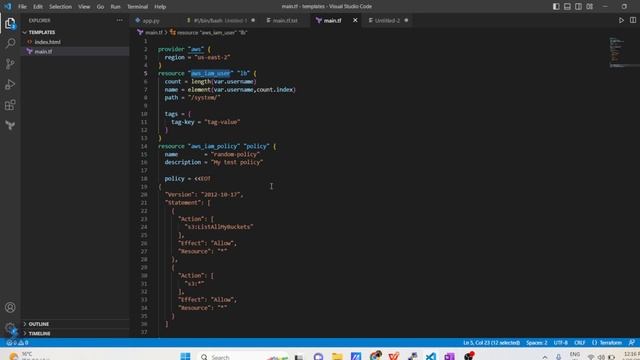The width and height of the screenshot is (640, 360).
Task: Switch to the main.tf.txt tab
Action: pyautogui.click(x=285, y=20)
